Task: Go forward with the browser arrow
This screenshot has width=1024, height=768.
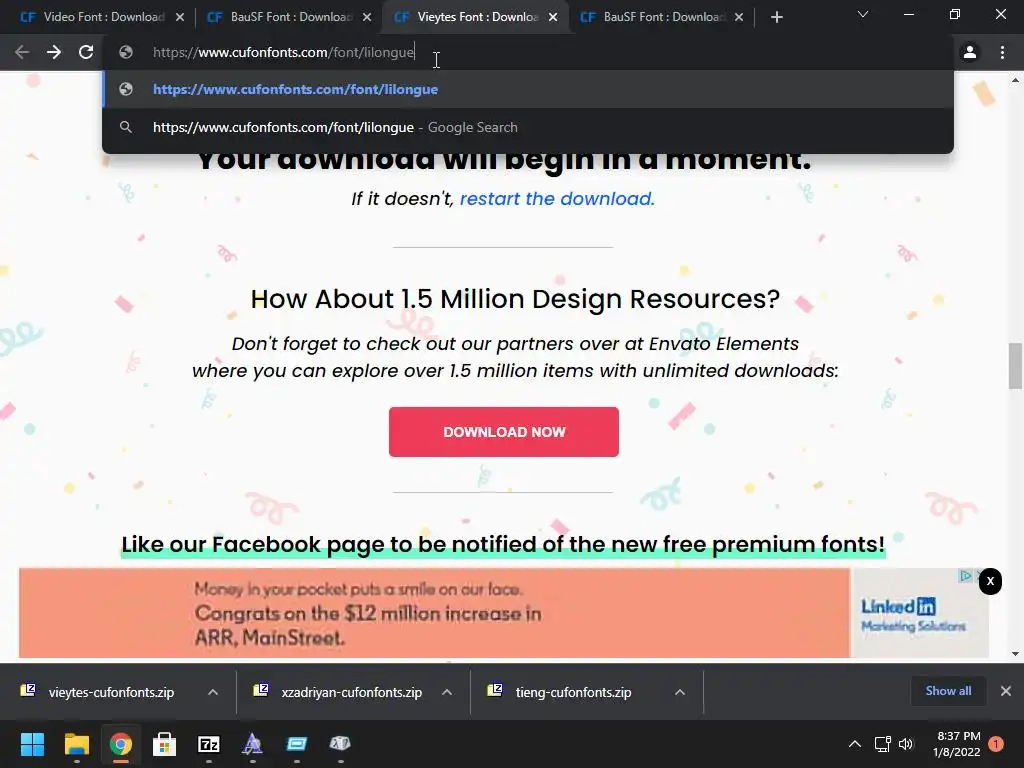Action: tap(54, 52)
